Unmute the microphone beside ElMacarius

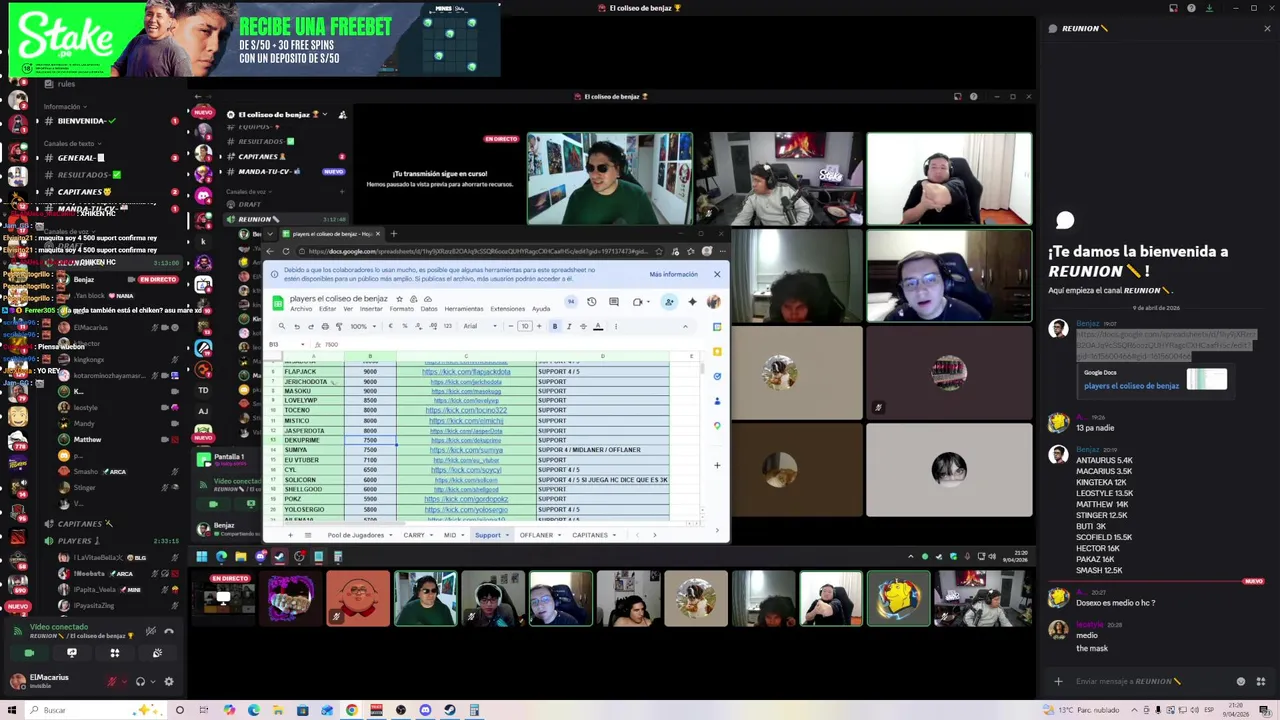click(112, 682)
